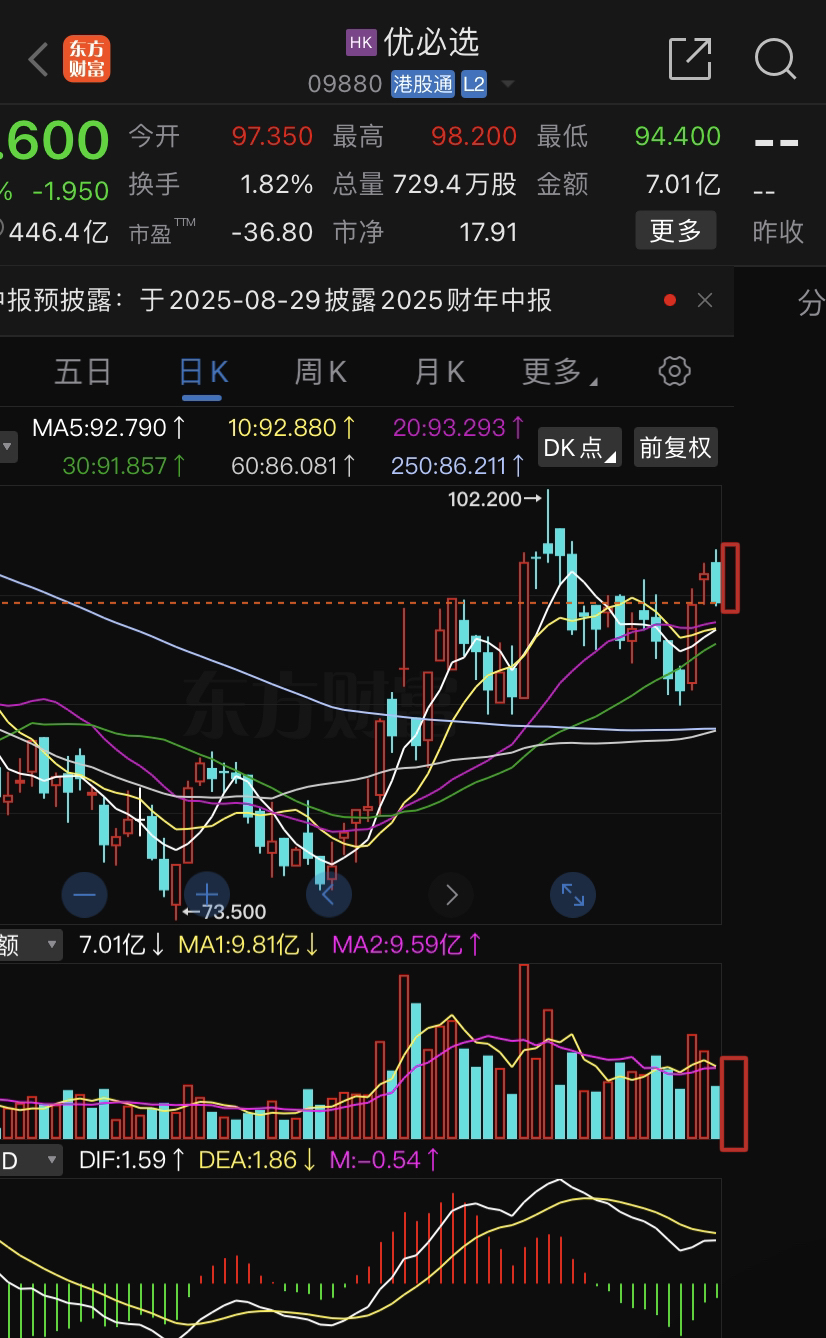
Task: Tap stock code 09880
Action: pyautogui.click(x=345, y=84)
